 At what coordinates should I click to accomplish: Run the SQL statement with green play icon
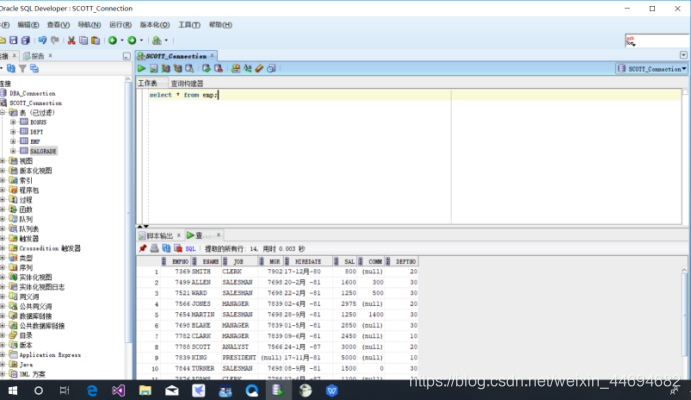click(141, 68)
